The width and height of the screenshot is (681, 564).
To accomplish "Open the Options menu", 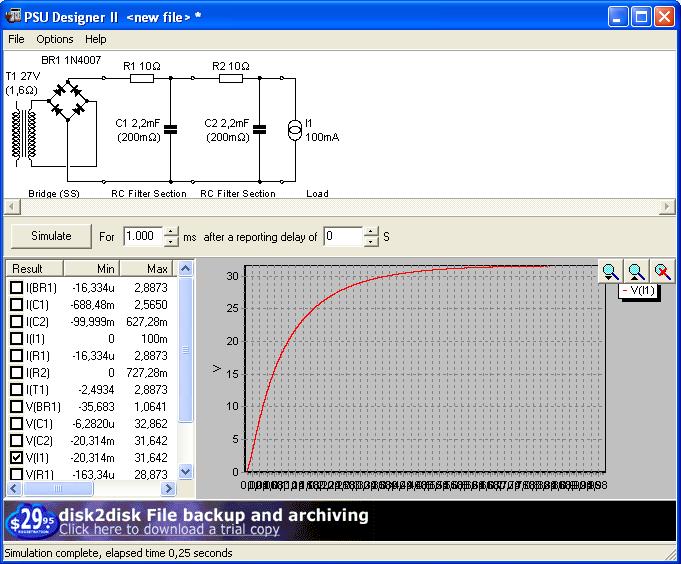I will point(55,39).
